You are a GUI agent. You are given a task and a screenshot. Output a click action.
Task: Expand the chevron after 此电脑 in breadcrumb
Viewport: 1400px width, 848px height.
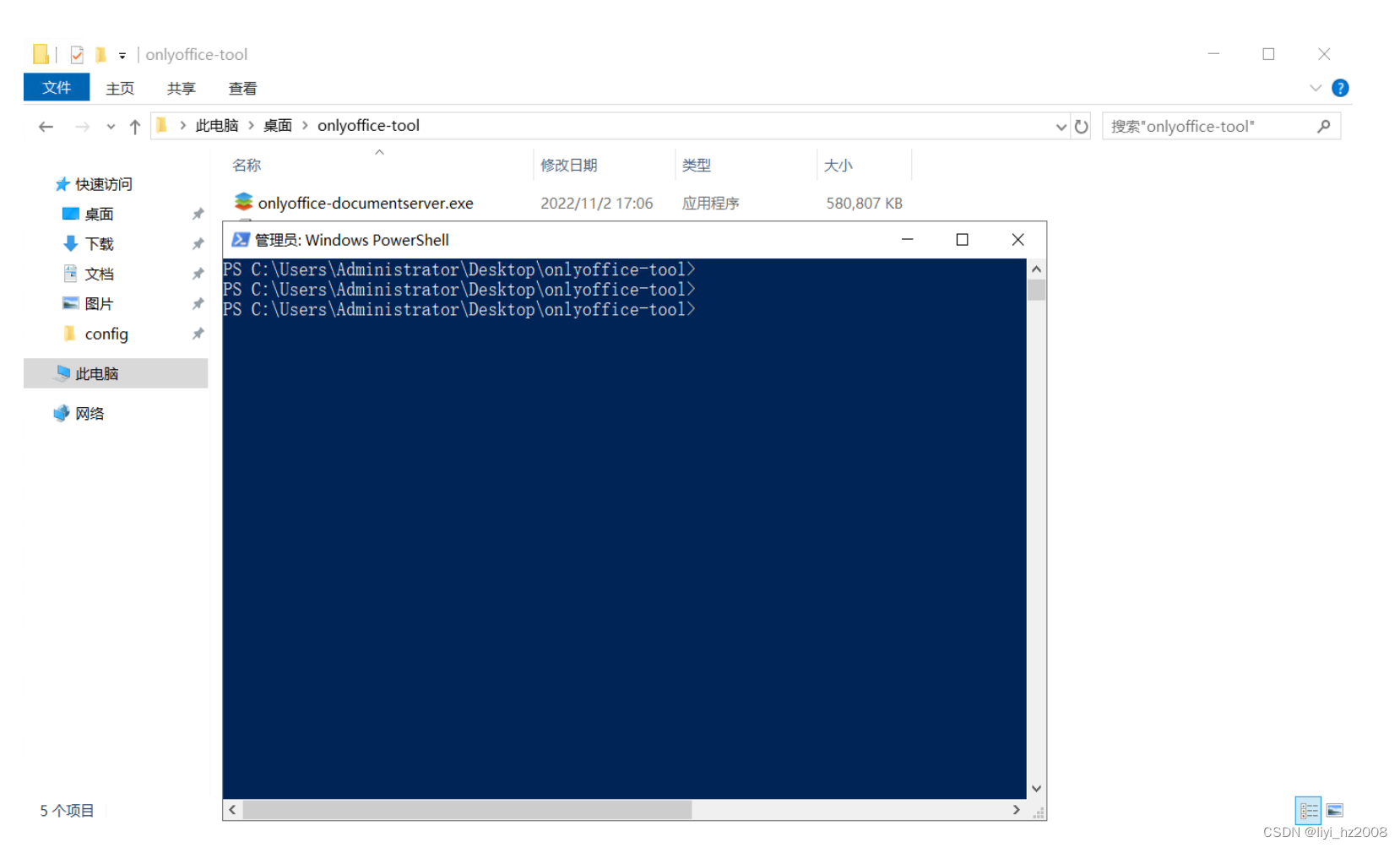(x=251, y=125)
